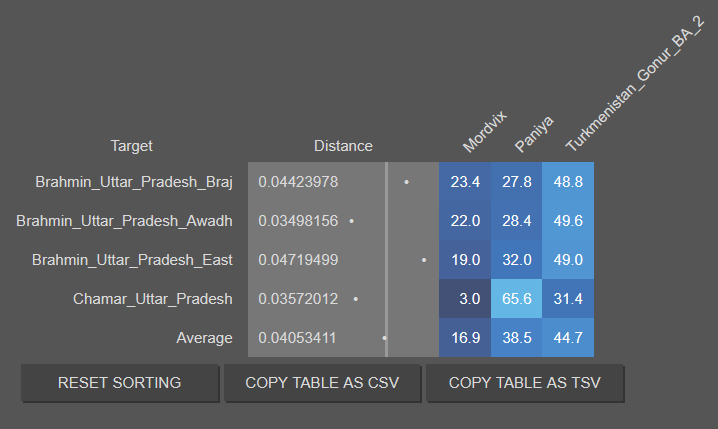Viewport: 718px width, 429px height.
Task: Select the Brahmin_Uttar_Pradesh_East target row label
Action: 132,260
